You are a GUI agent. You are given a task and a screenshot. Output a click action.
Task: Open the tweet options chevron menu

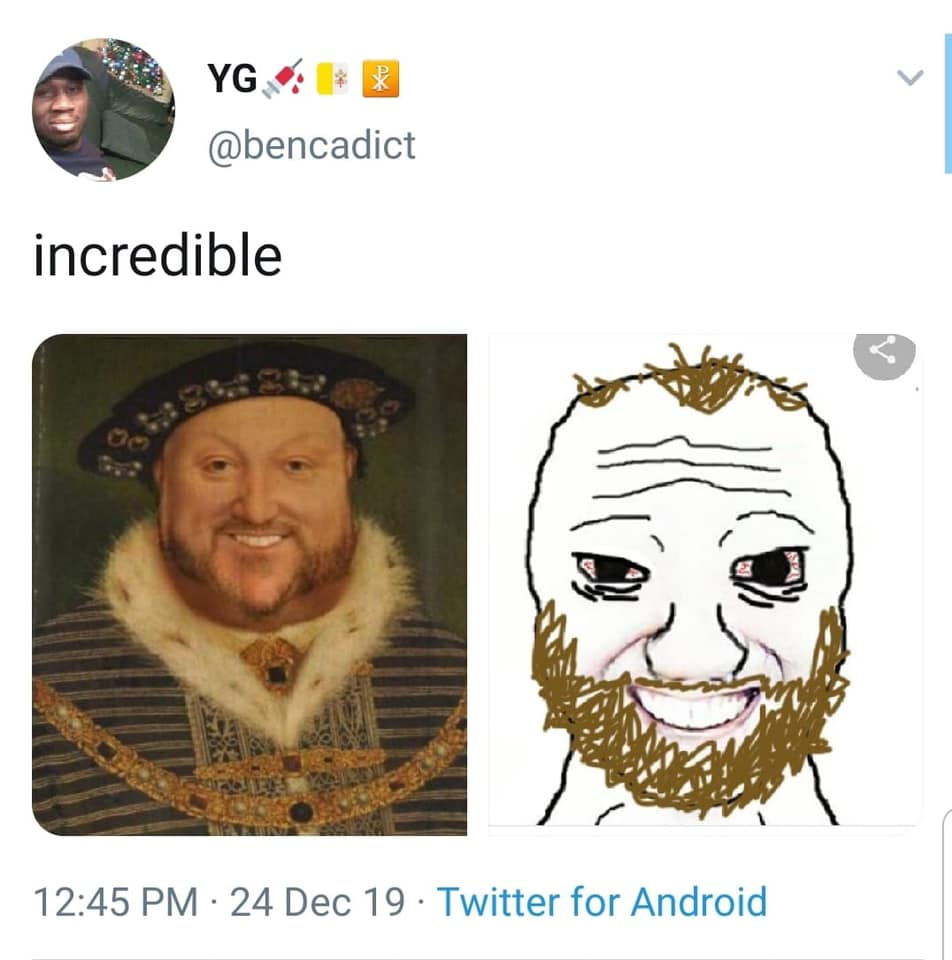910,78
